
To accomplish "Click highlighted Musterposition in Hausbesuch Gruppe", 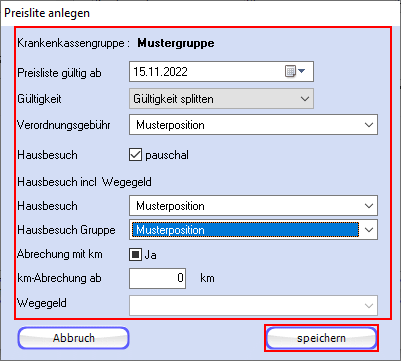I will click(245, 230).
